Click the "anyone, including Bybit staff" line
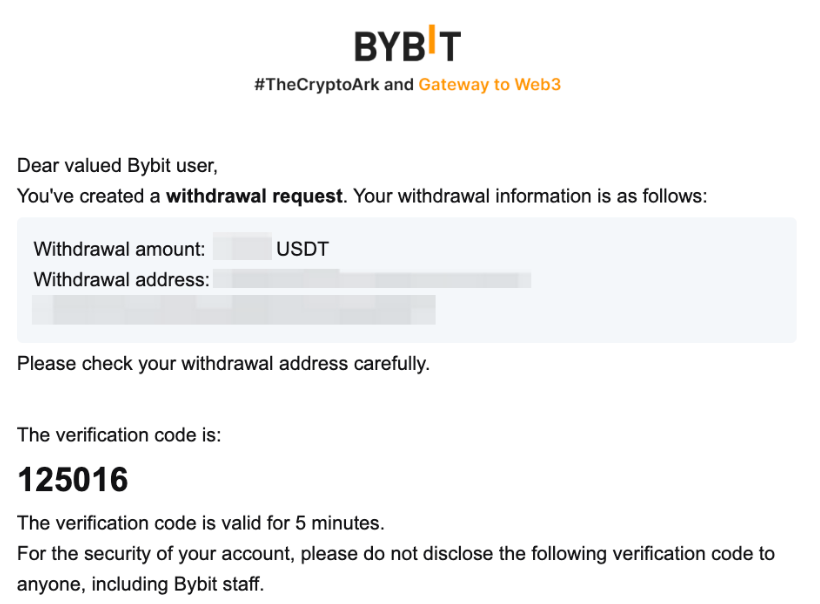The width and height of the screenshot is (820, 604). coord(140,583)
